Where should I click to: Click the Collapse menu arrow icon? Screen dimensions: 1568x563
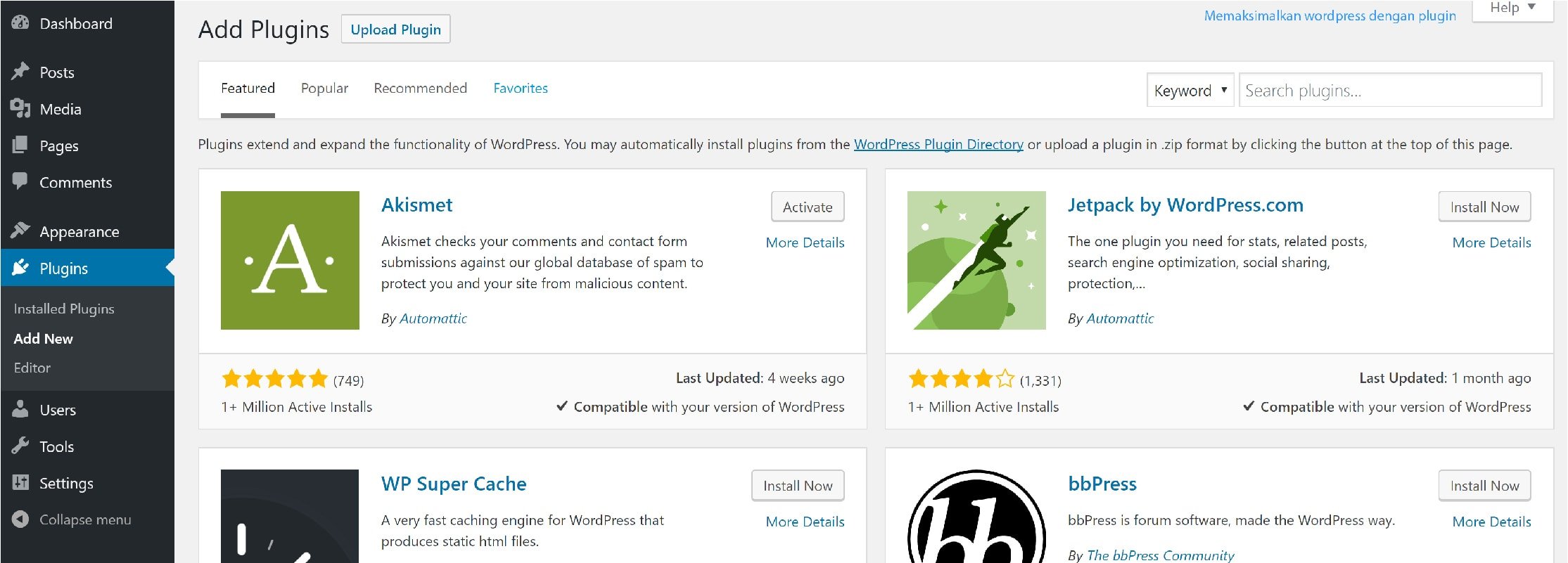(x=20, y=519)
